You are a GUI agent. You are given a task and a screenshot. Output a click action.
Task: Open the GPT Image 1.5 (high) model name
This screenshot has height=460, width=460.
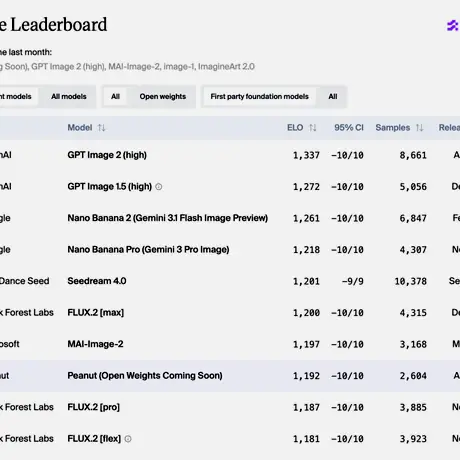pos(110,186)
